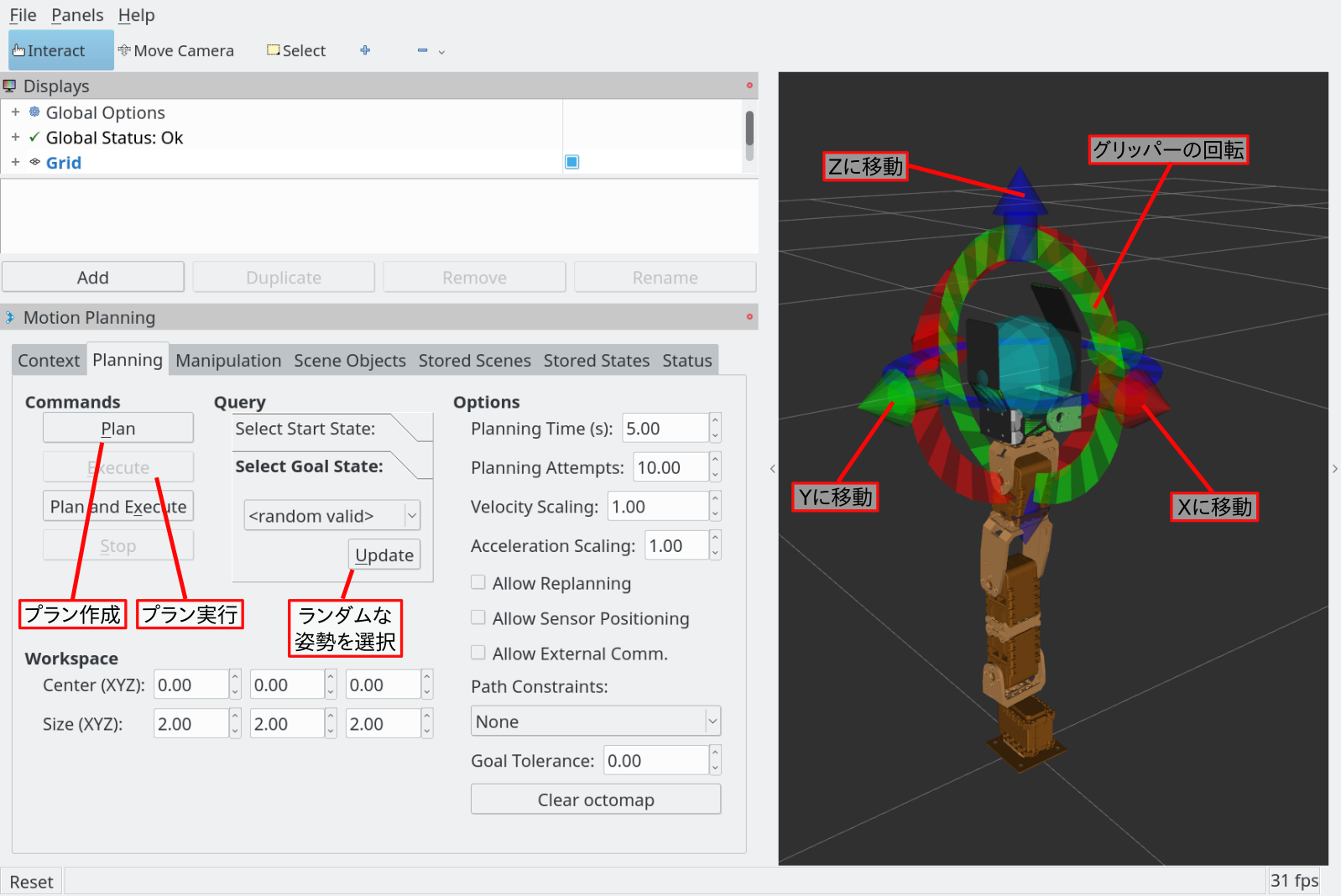Click the Grid display icon

pos(34,162)
